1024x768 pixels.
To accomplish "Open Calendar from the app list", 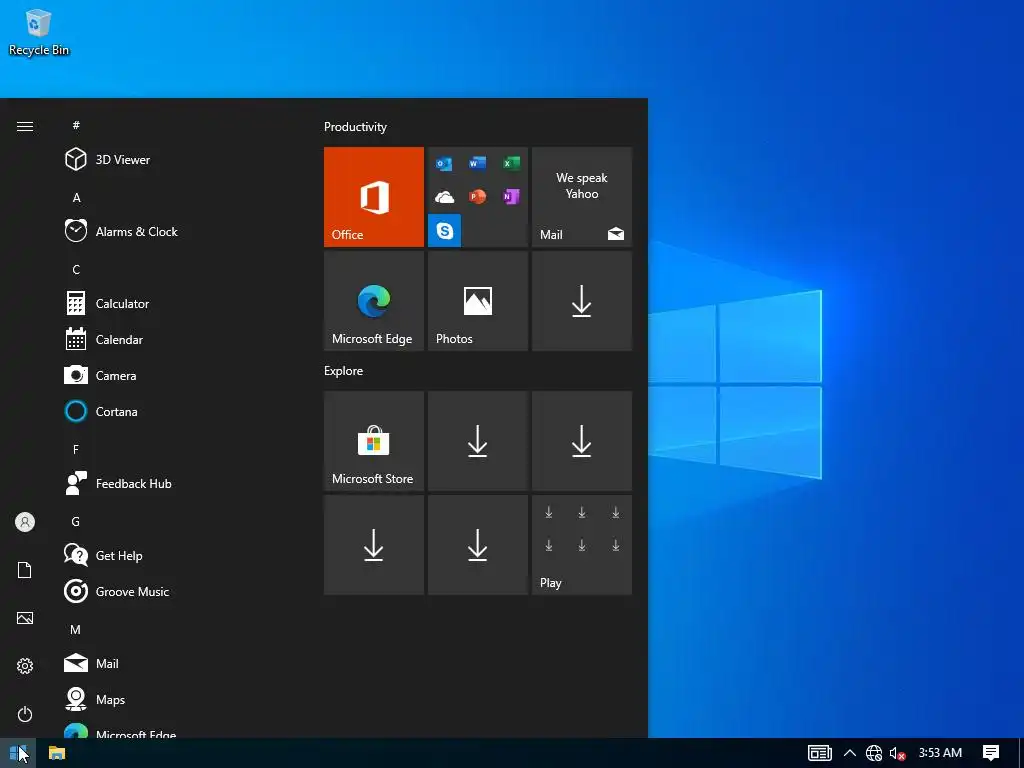I will [176, 339].
